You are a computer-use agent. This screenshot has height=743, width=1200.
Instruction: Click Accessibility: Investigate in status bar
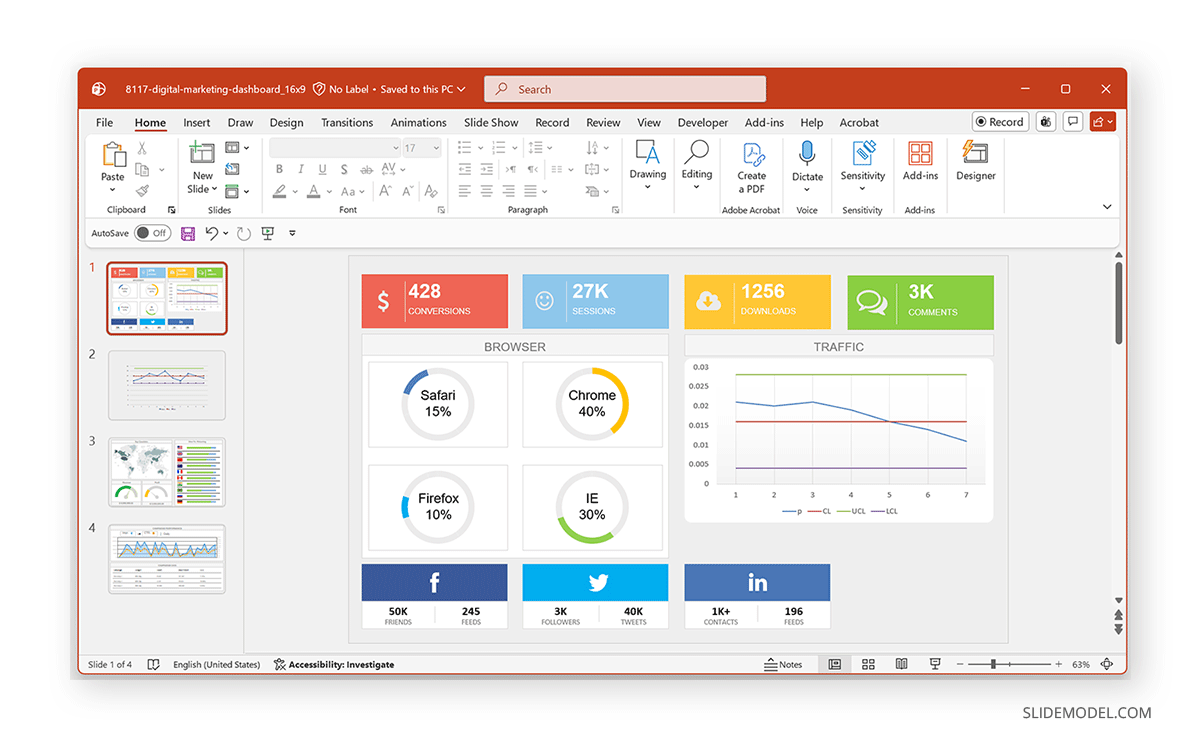pyautogui.click(x=334, y=664)
